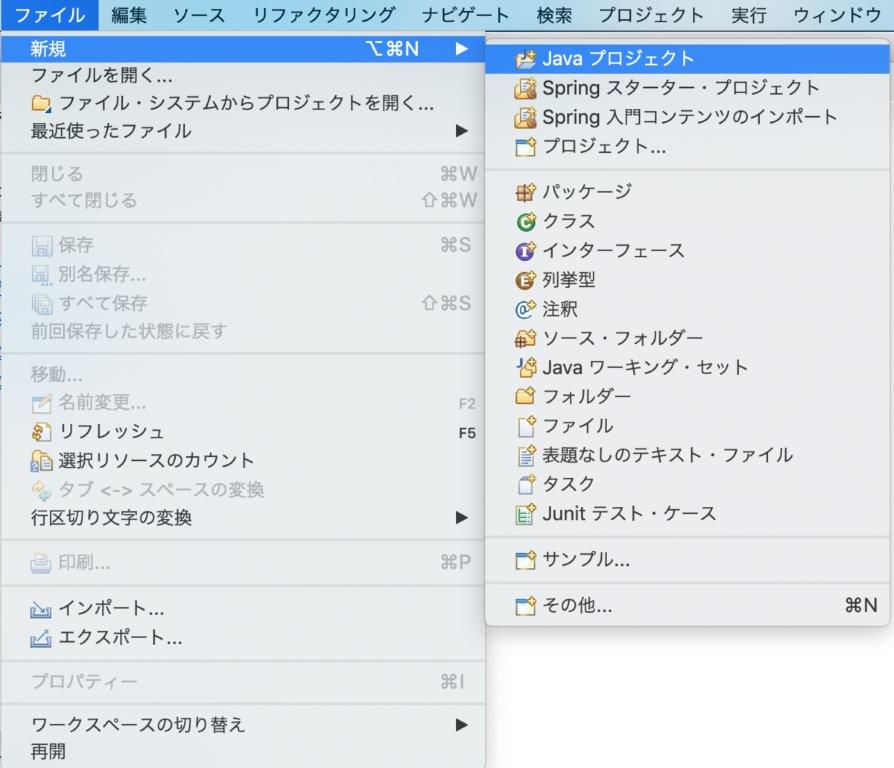
Task: Click the フォルダー icon in submenu
Action: tap(525, 396)
